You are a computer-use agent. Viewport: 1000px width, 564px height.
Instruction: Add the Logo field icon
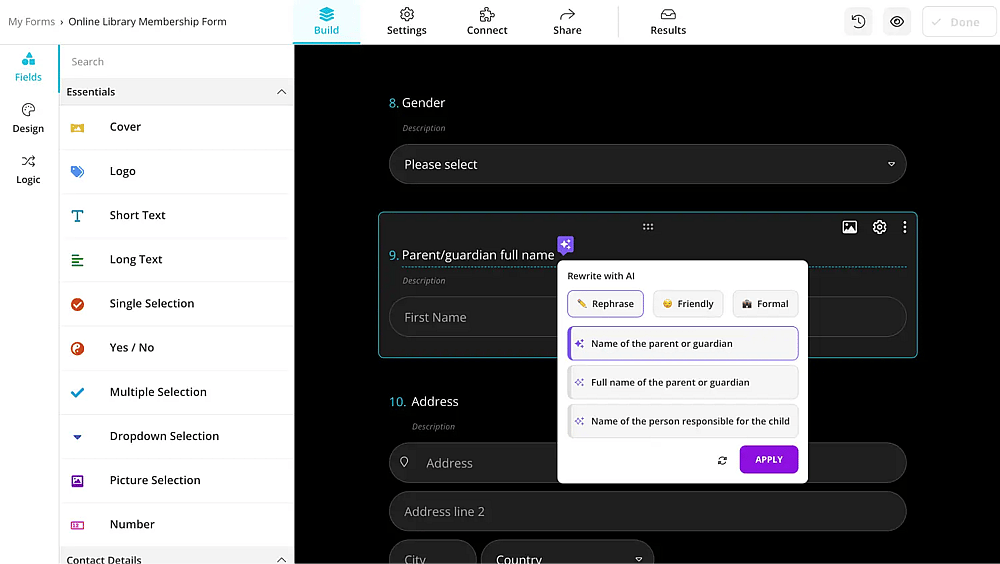[x=77, y=172]
